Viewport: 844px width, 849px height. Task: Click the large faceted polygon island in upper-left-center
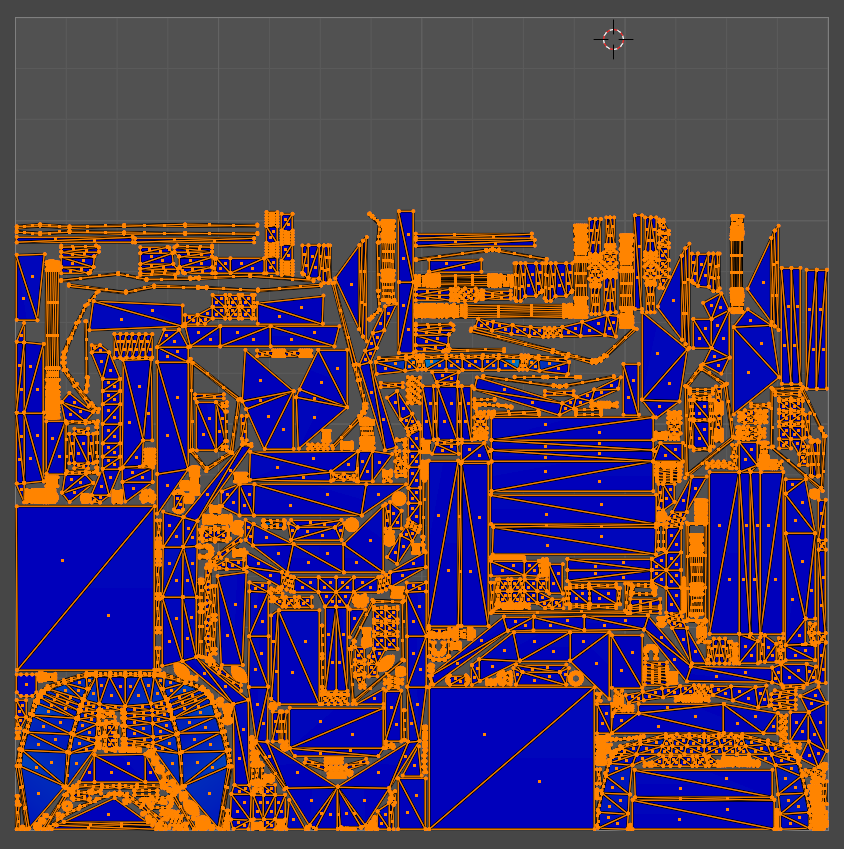click(294, 397)
